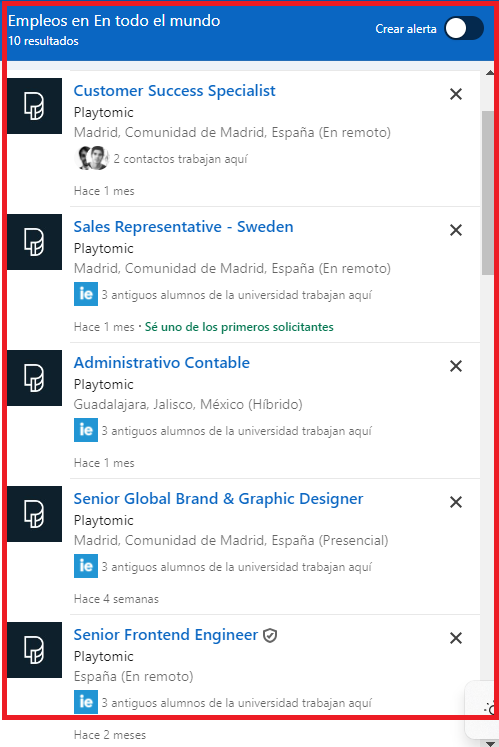
Task: Click the IE university logo under Sales Representative
Action: 86,294
